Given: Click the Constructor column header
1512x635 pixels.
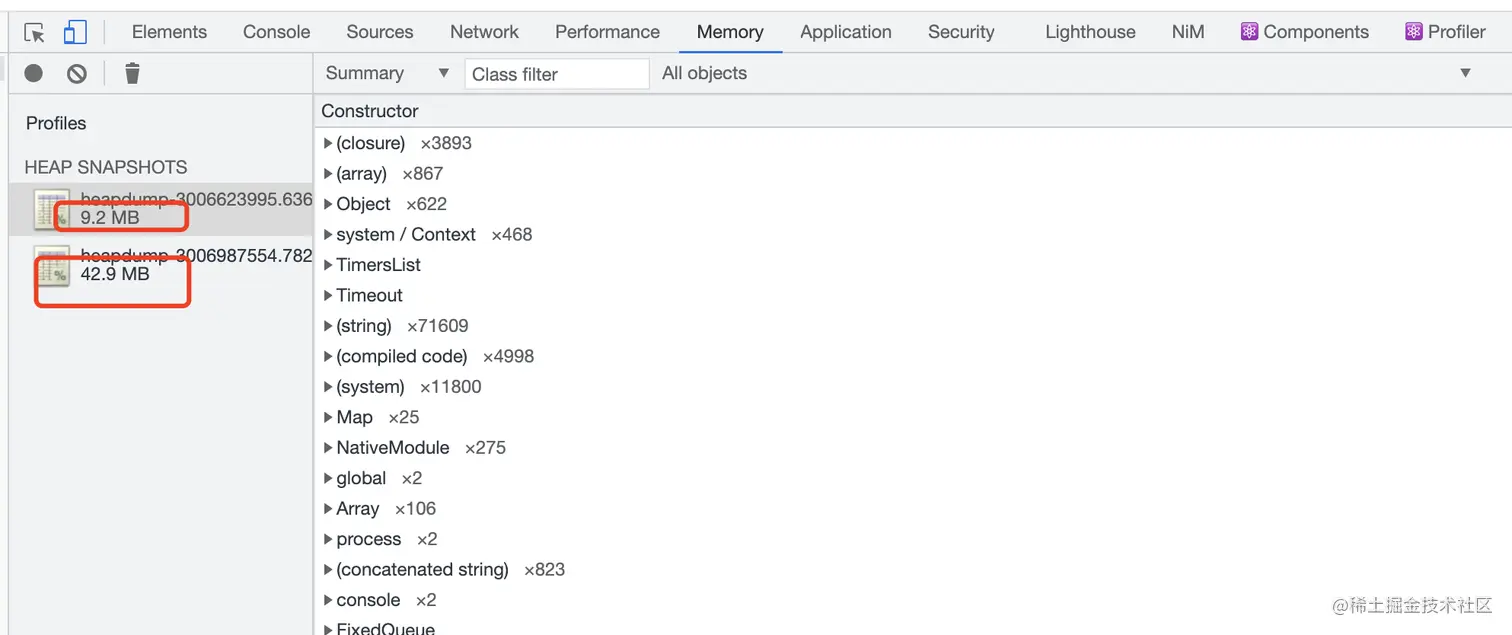Looking at the screenshot, I should (370, 111).
